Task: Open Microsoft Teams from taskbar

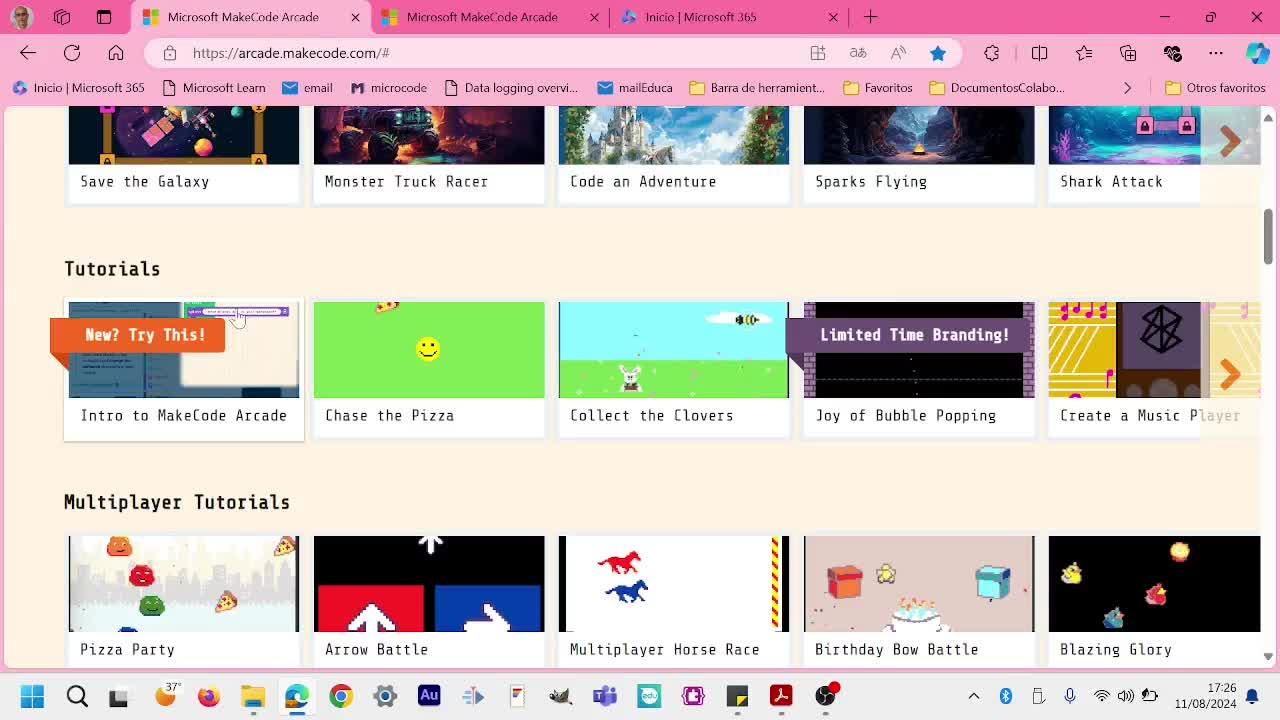Action: [605, 696]
